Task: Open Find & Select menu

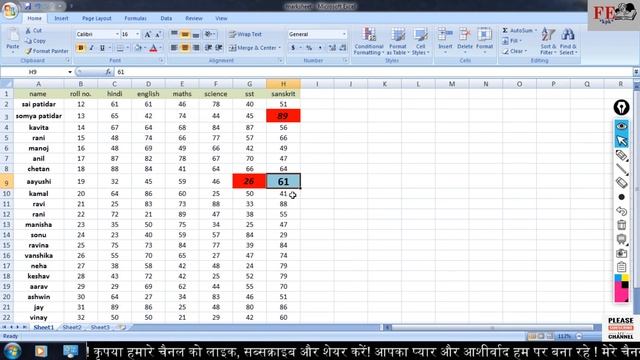Action: point(568,41)
